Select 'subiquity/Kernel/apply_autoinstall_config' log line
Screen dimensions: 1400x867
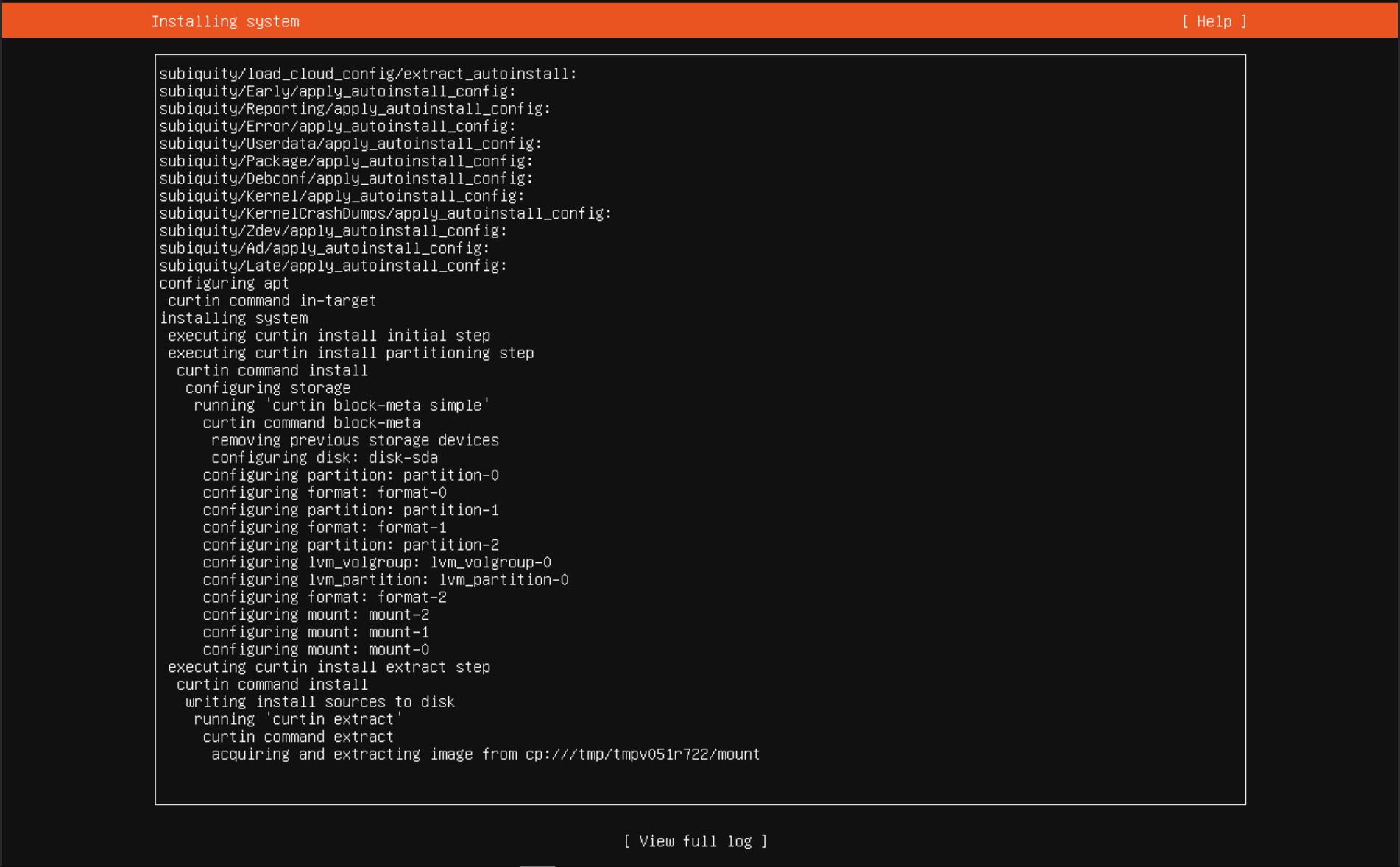[342, 197]
